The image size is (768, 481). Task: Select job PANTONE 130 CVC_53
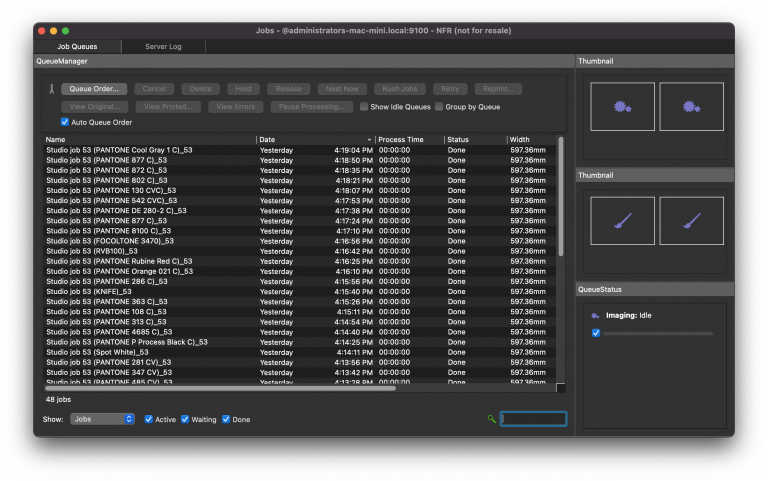pos(300,191)
